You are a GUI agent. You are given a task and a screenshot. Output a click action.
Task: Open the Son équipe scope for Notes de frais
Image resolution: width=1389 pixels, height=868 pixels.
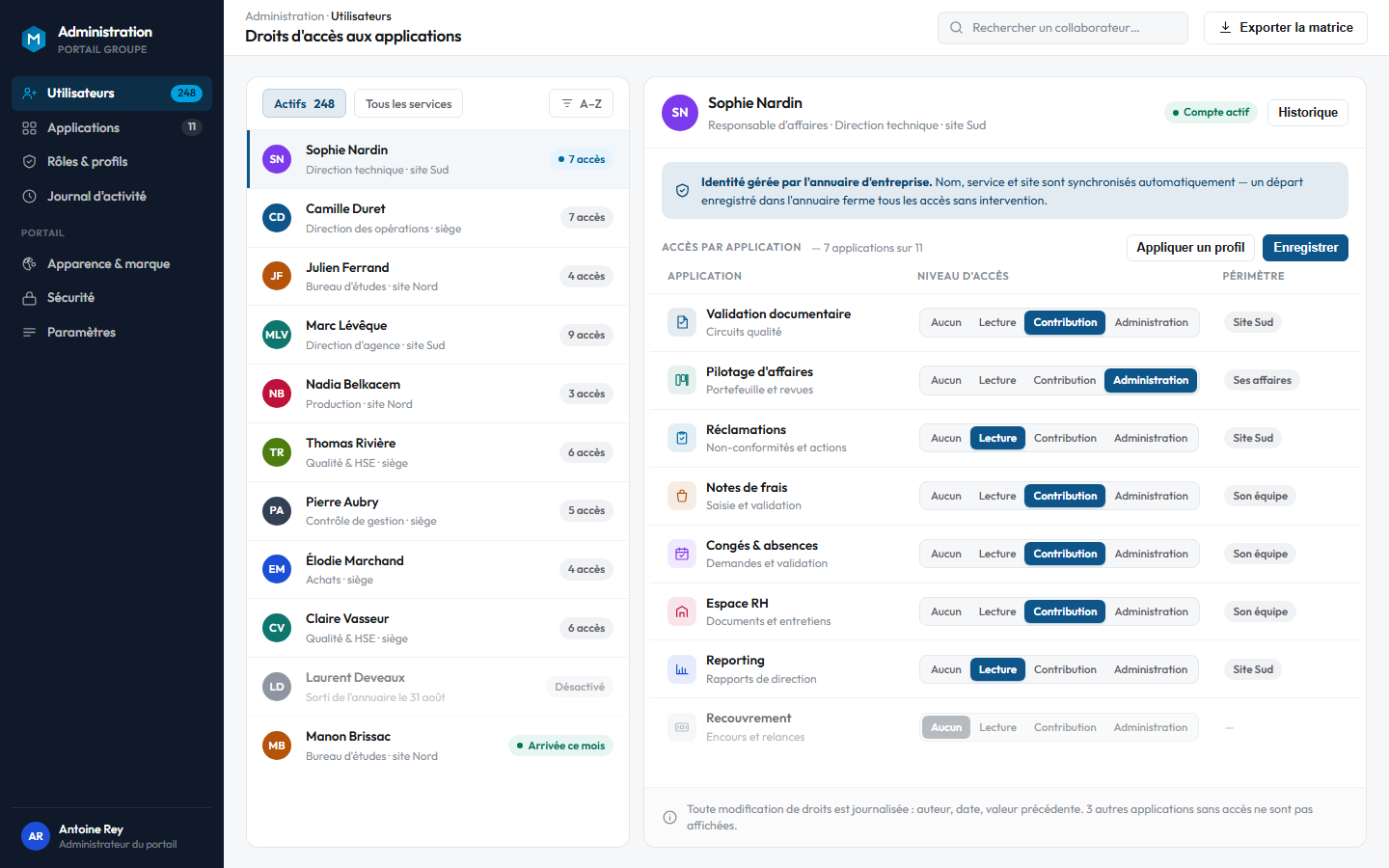tap(1260, 496)
